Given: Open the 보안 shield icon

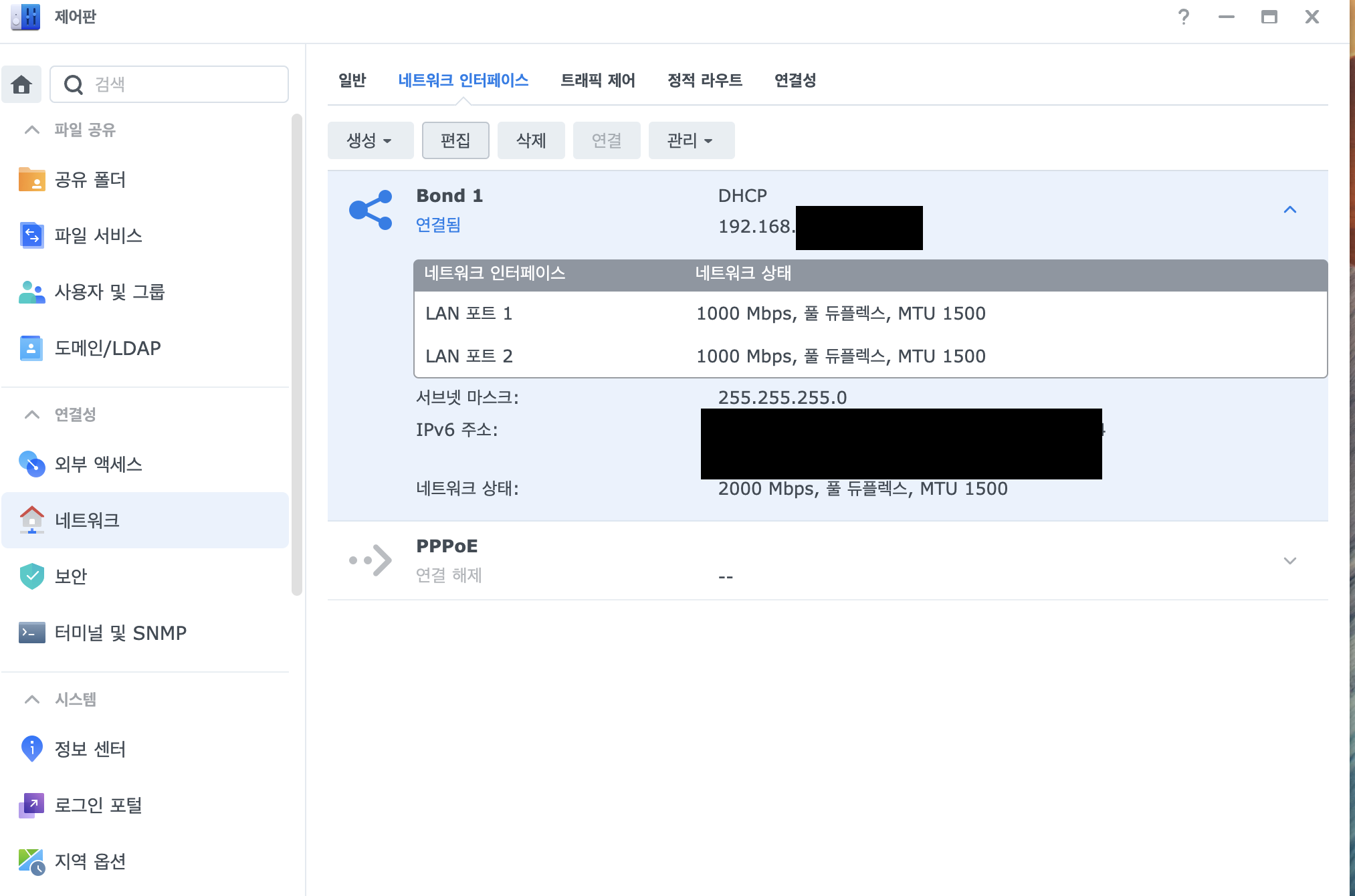Looking at the screenshot, I should pos(31,576).
